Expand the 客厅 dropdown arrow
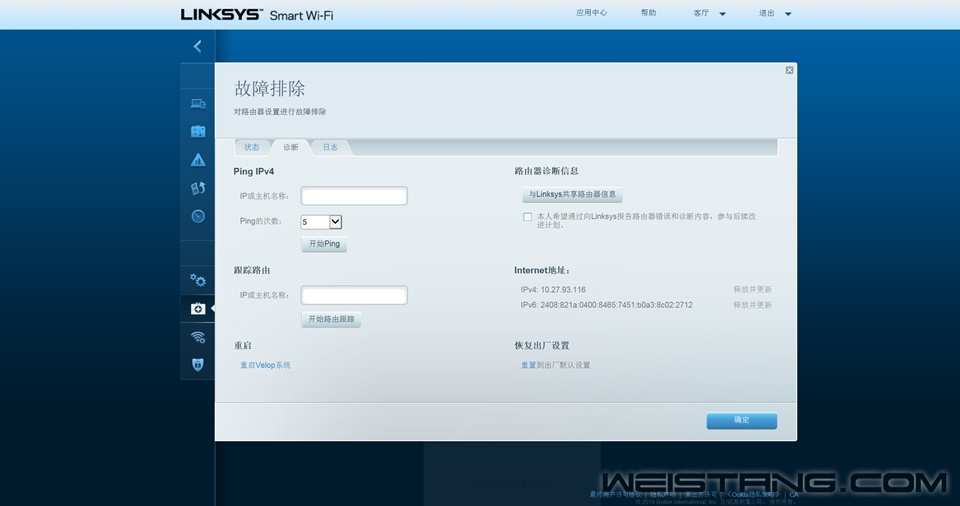 (723, 14)
